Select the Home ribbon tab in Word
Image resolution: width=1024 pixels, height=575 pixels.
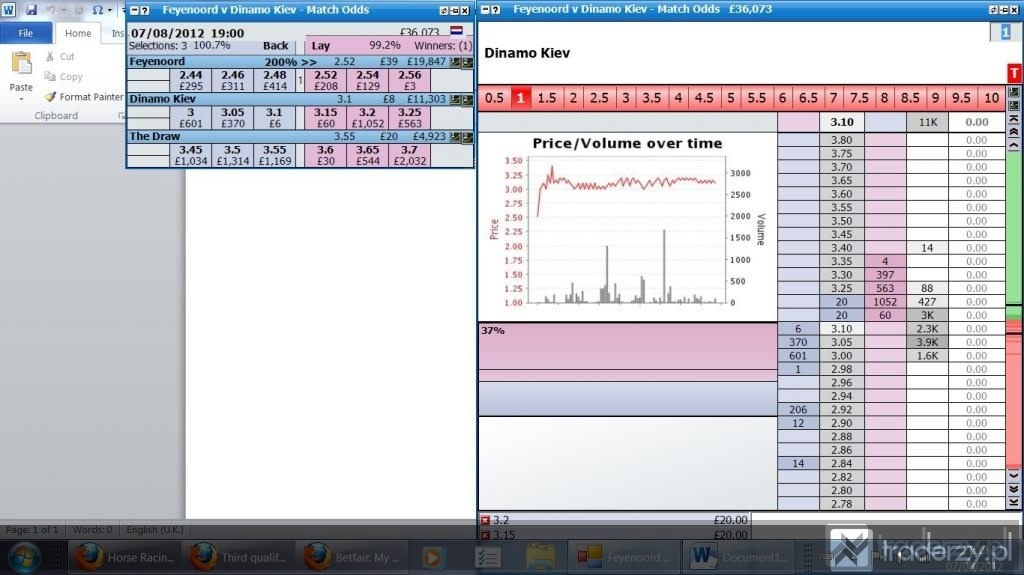(x=78, y=33)
